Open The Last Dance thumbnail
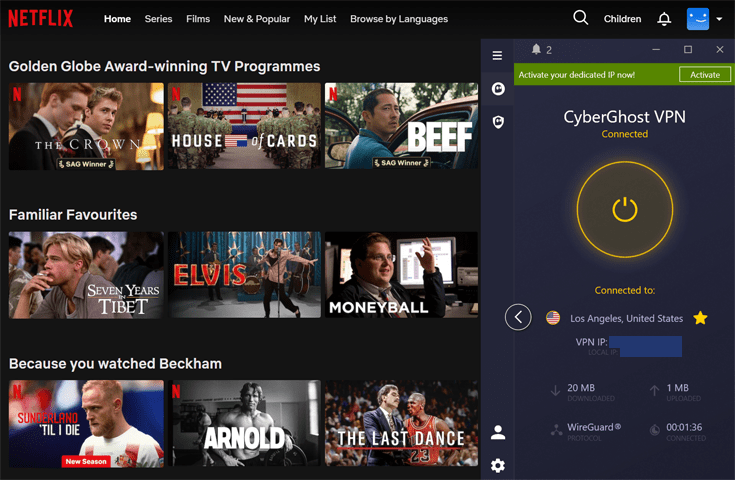 point(401,424)
